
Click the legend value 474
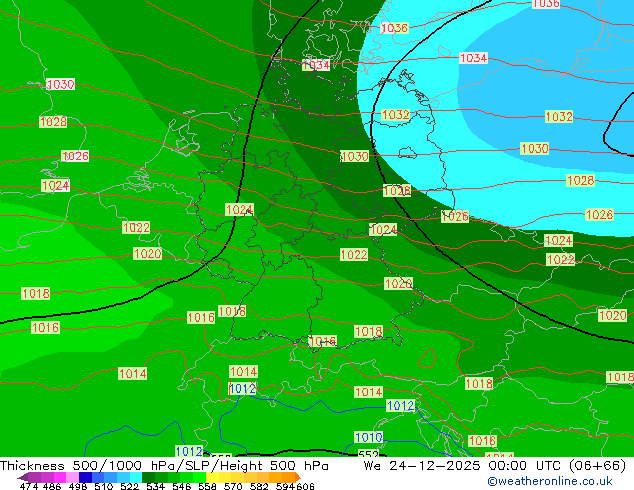pos(29,486)
